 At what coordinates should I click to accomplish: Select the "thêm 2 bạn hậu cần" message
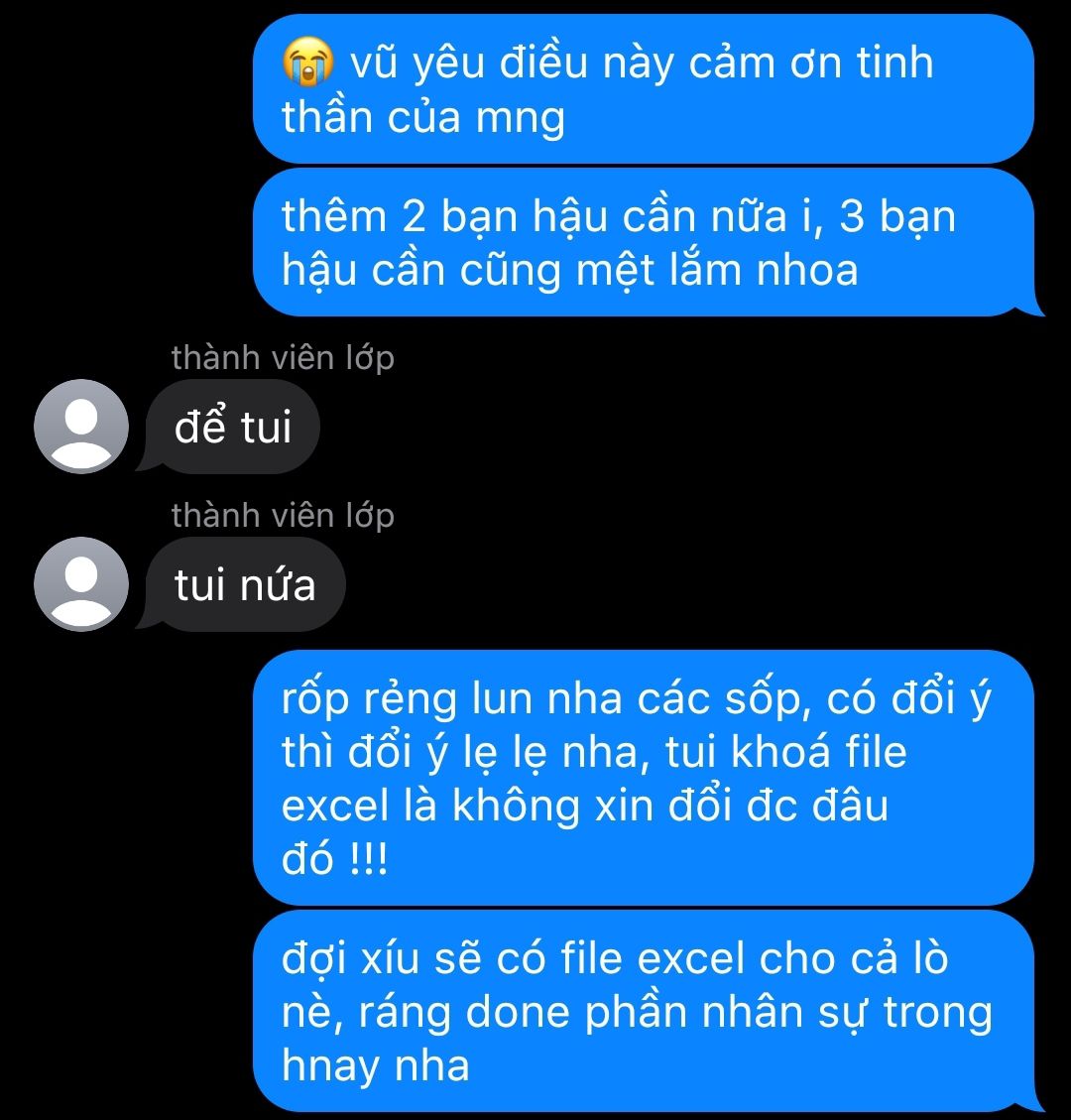pyautogui.click(x=649, y=242)
